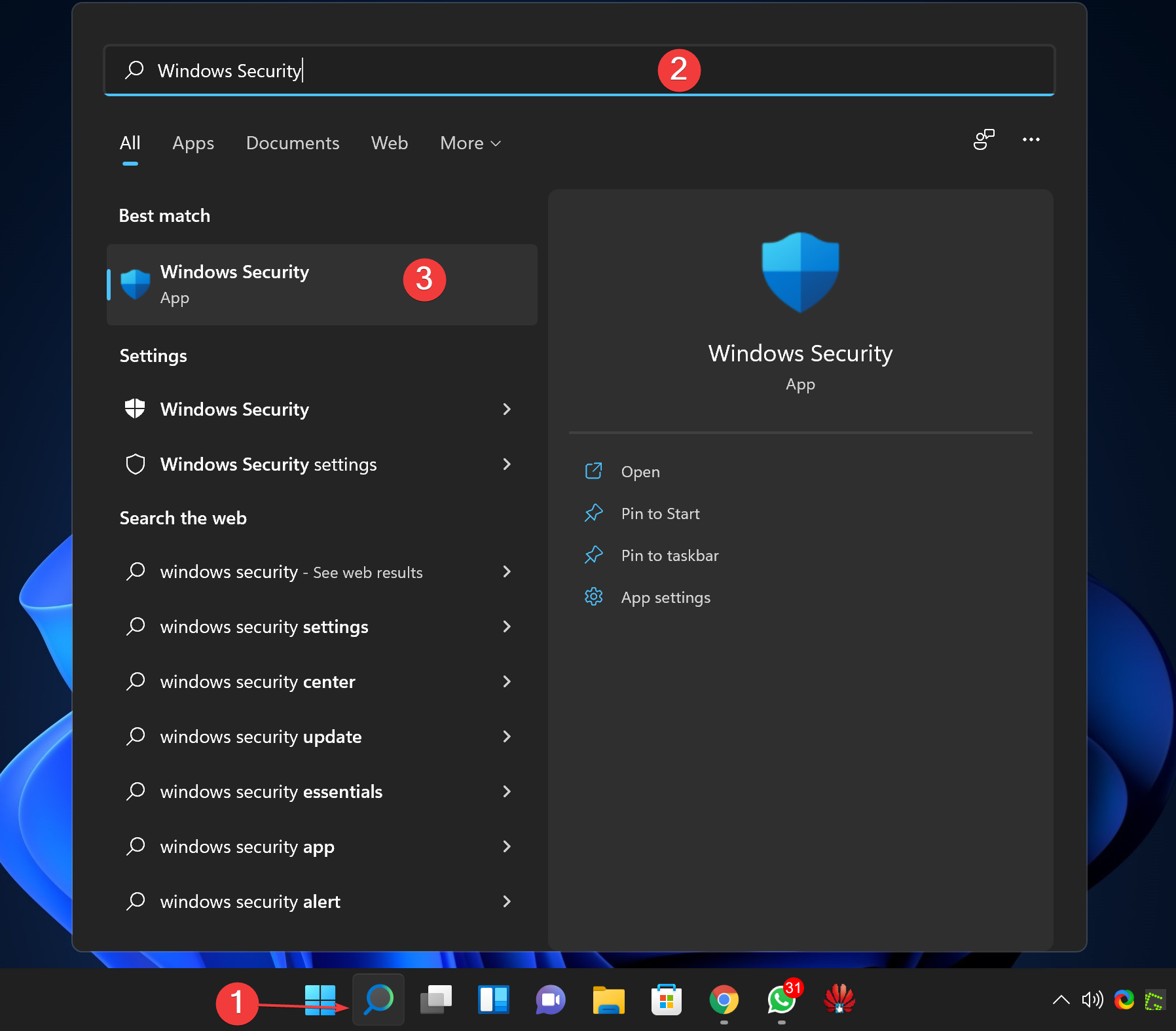Expand chevron for 'windows security center'

tap(507, 681)
